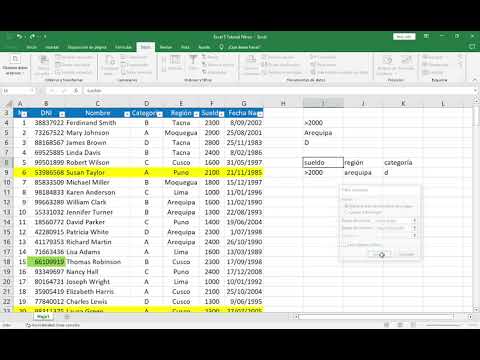This screenshot has height=360, width=480.
Task: Open the DNI column filter dropdown
Action: [x=62, y=114]
